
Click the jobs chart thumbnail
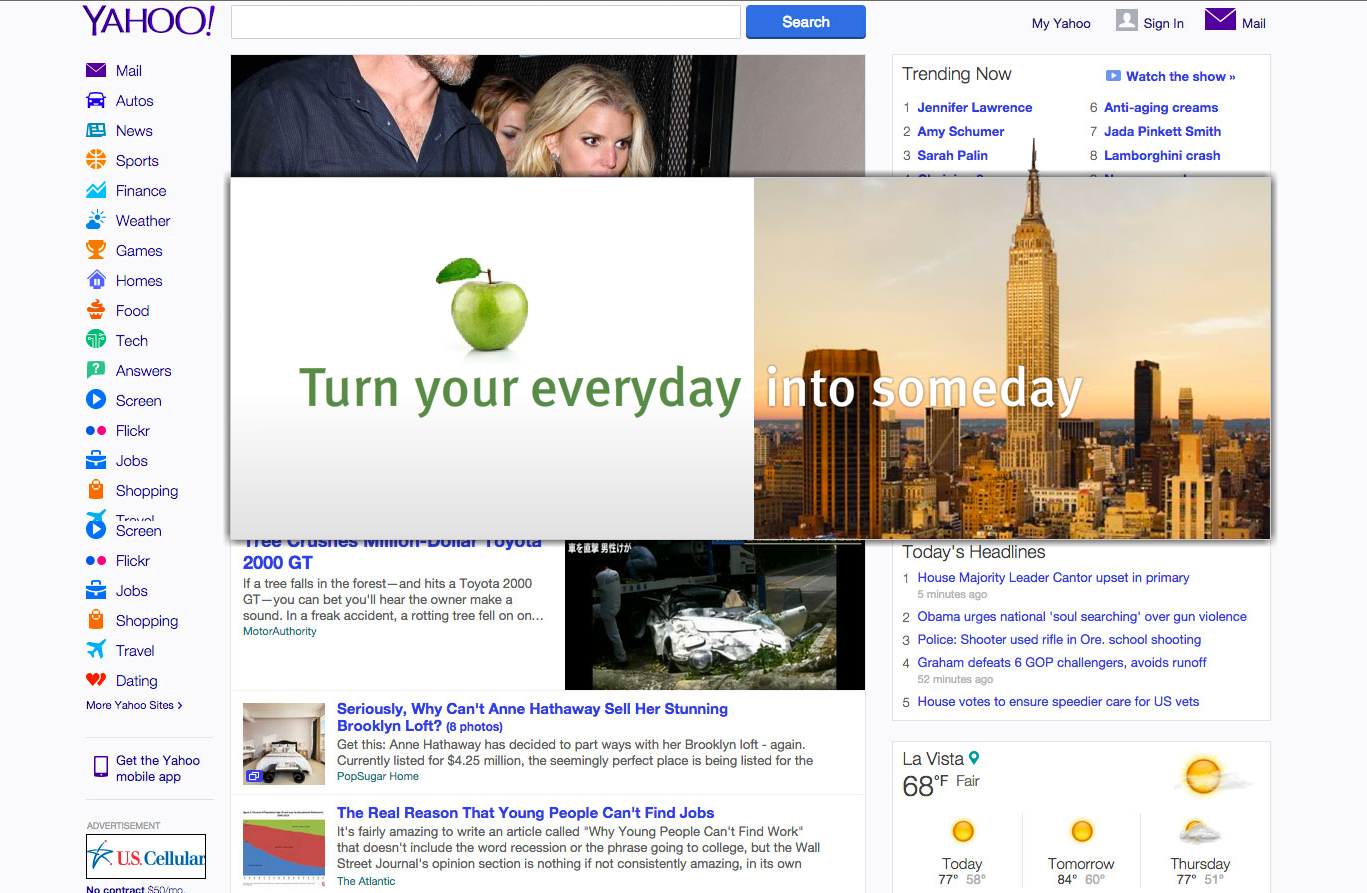pos(284,848)
